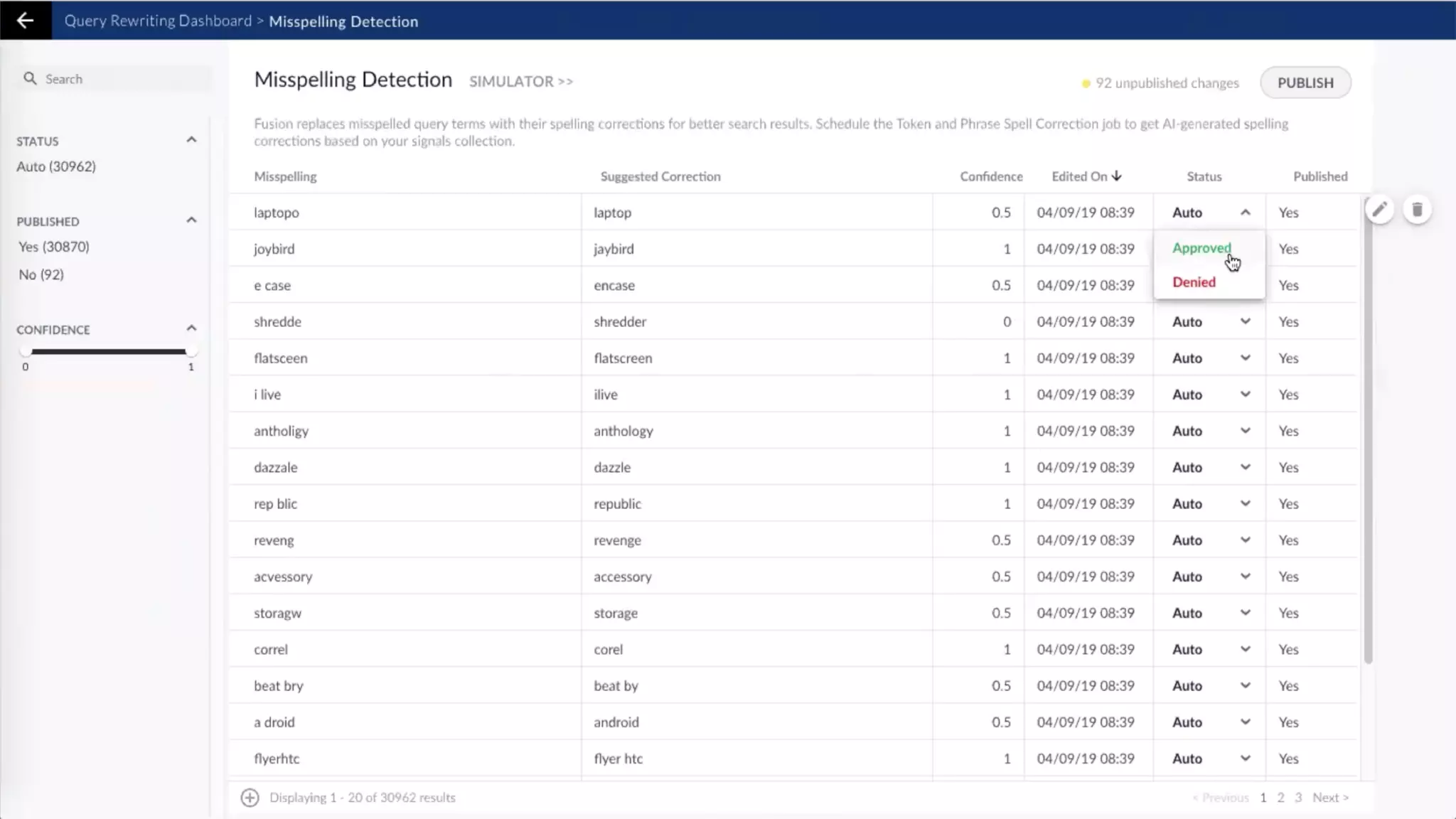The width and height of the screenshot is (1456, 819).
Task: Close the open status dropdown for laptopo
Action: pos(1245,213)
